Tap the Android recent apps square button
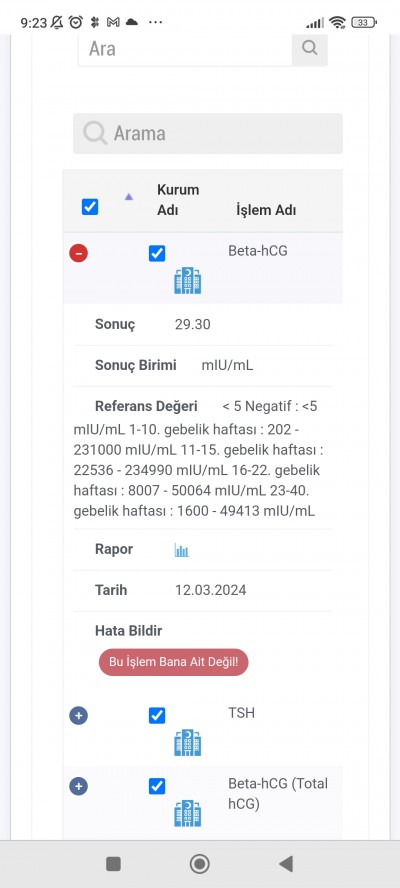 coord(113,864)
